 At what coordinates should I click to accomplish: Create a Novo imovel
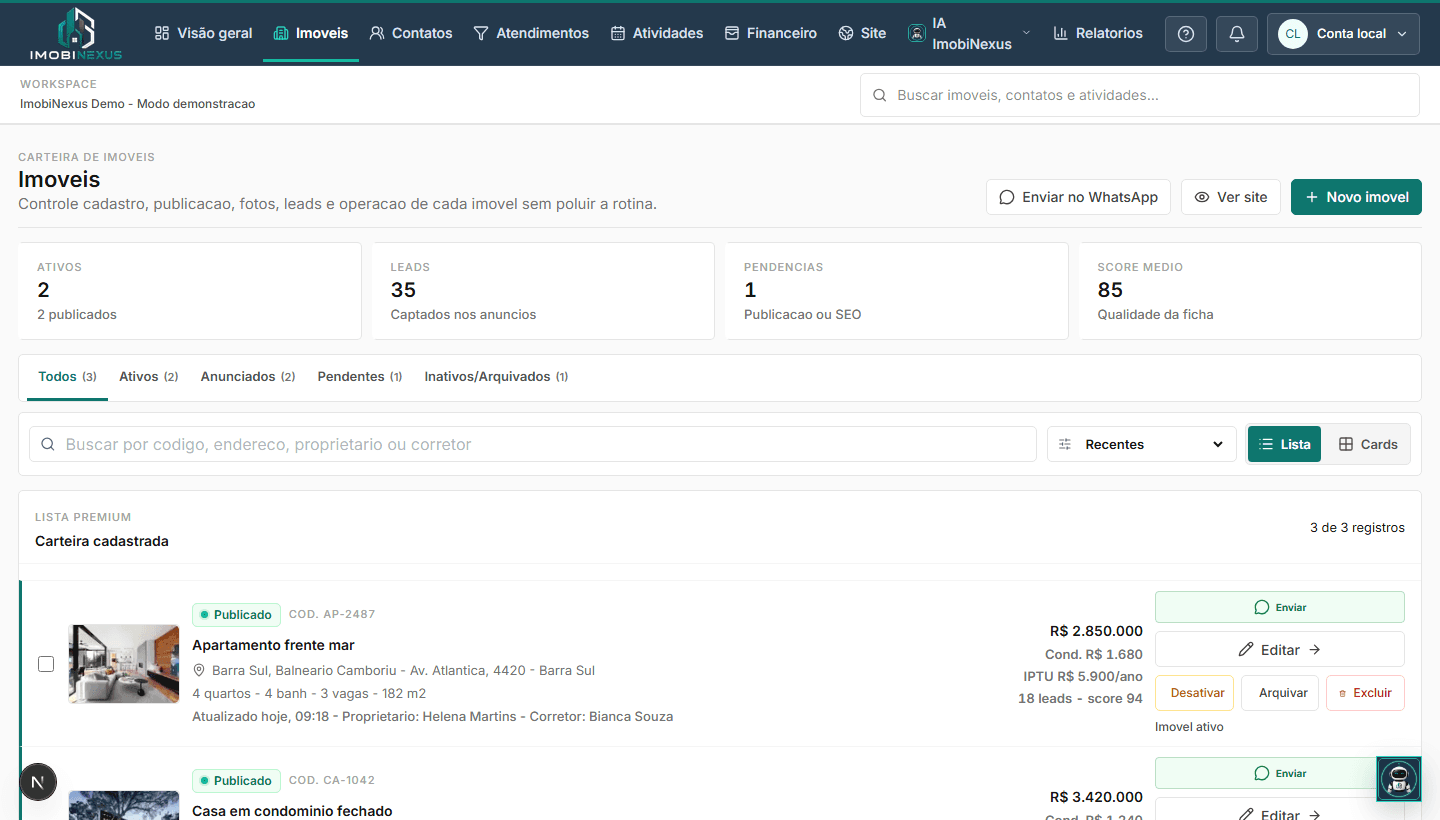(1356, 197)
